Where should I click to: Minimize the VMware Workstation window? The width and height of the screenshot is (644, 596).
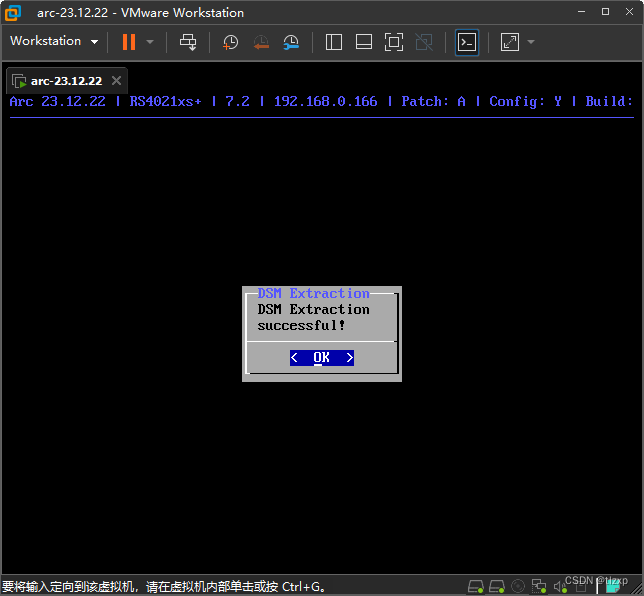[582, 12]
